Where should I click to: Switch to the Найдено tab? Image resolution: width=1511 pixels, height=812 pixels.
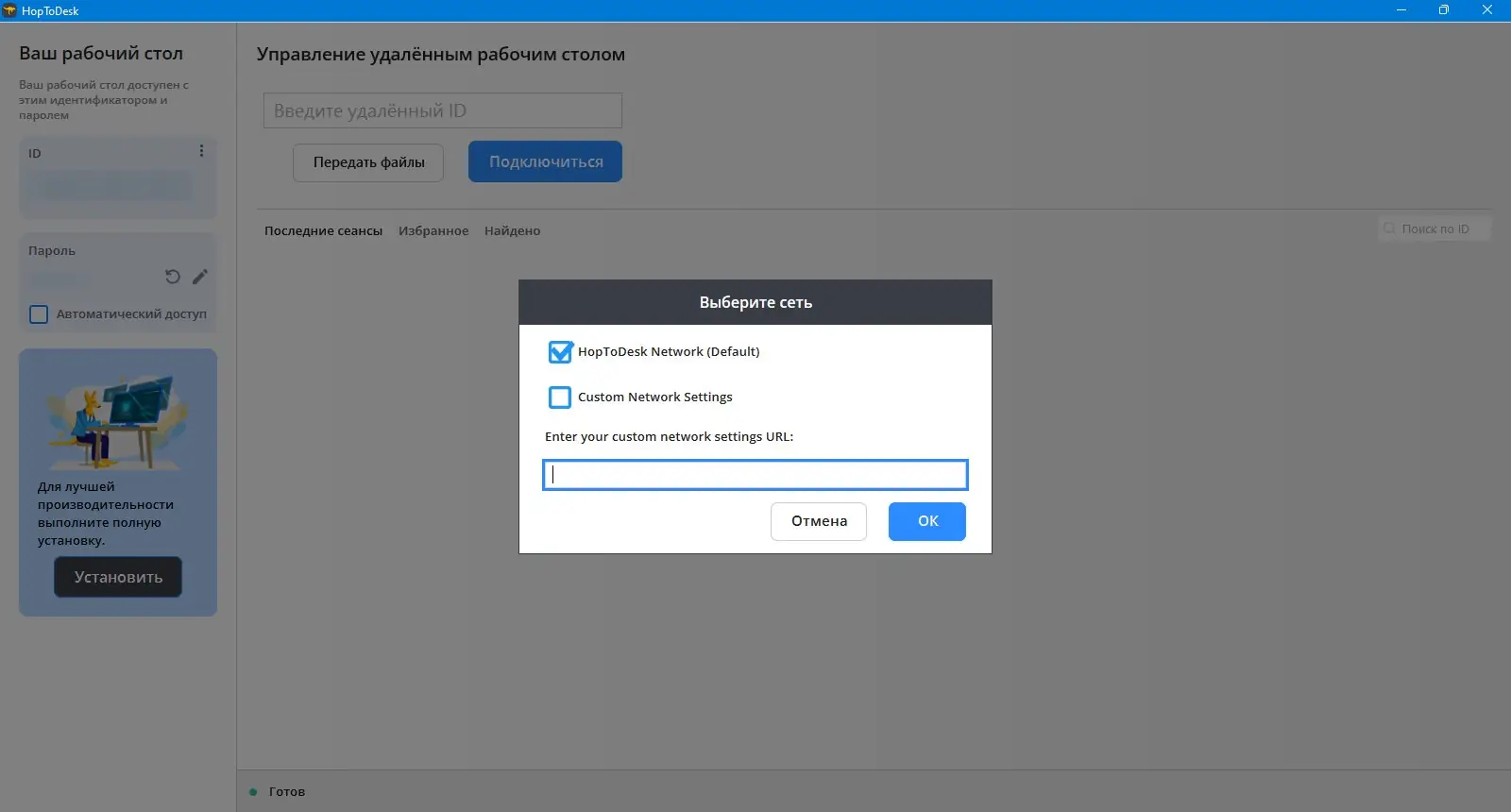tap(513, 230)
